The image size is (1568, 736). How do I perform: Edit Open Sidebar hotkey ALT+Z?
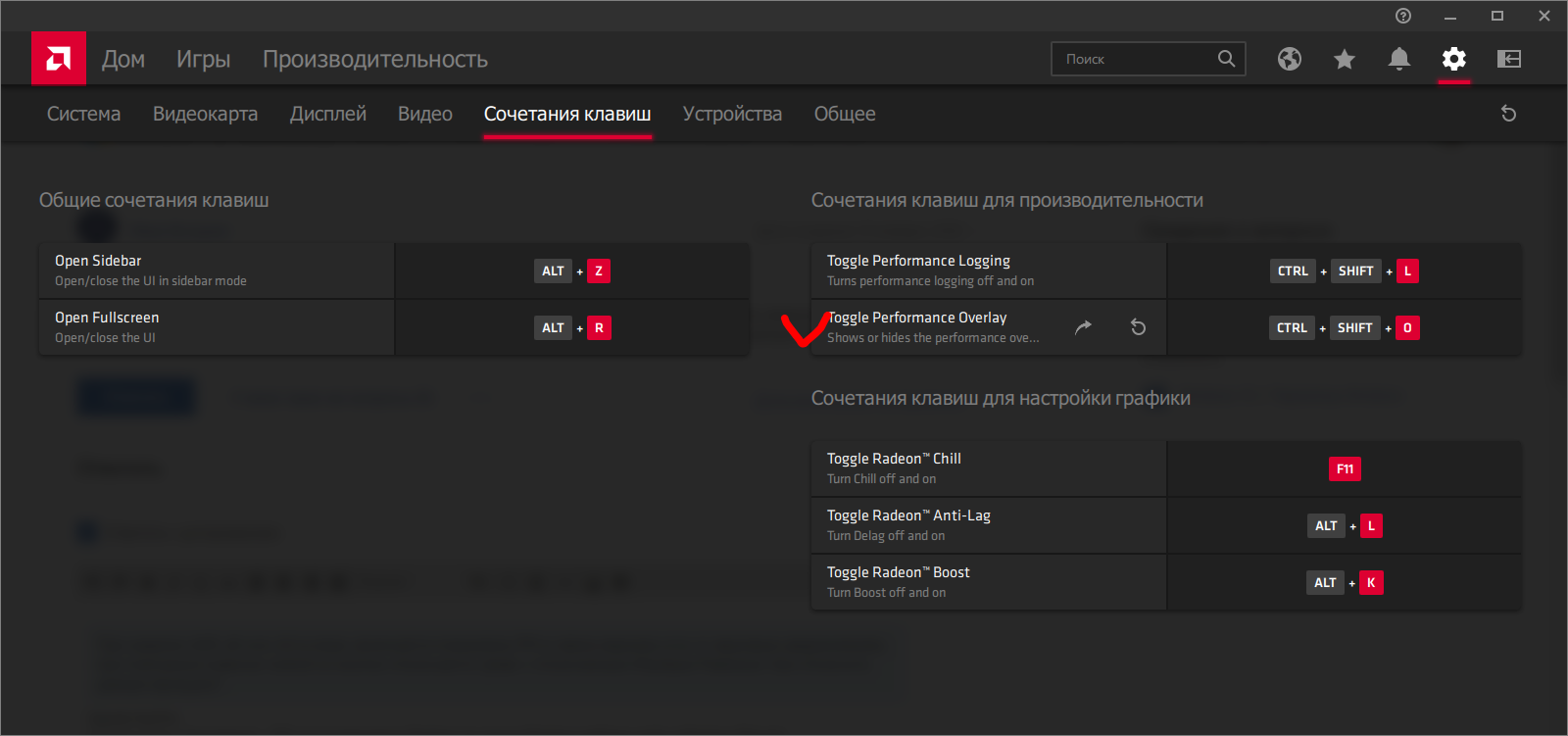pyautogui.click(x=572, y=270)
